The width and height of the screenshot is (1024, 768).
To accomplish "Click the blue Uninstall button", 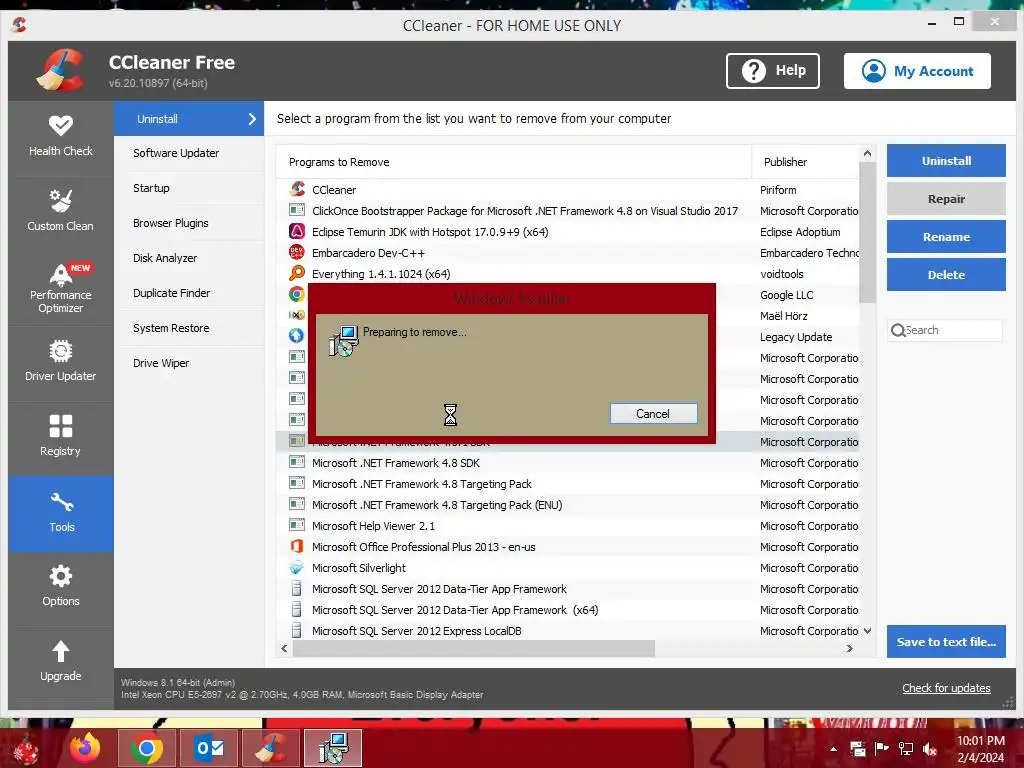I will click(946, 161).
